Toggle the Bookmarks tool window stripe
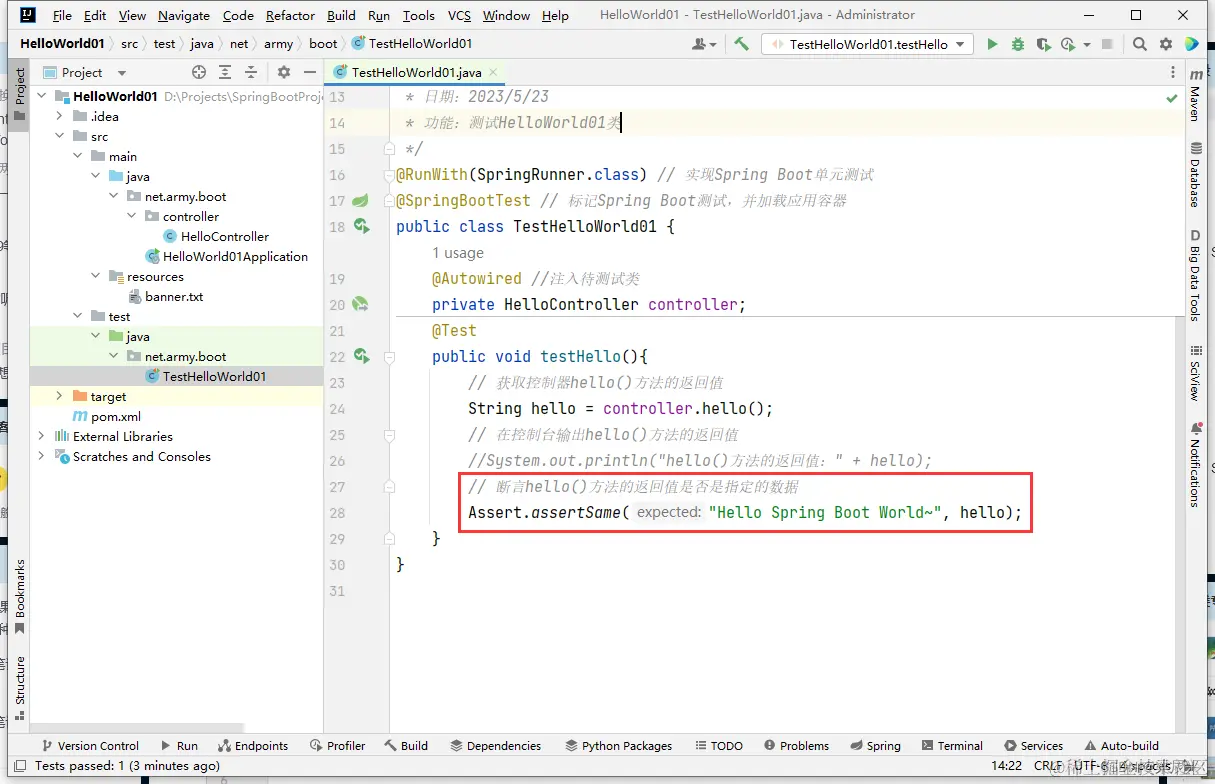Screen dimensions: 1215x784 click(20, 596)
